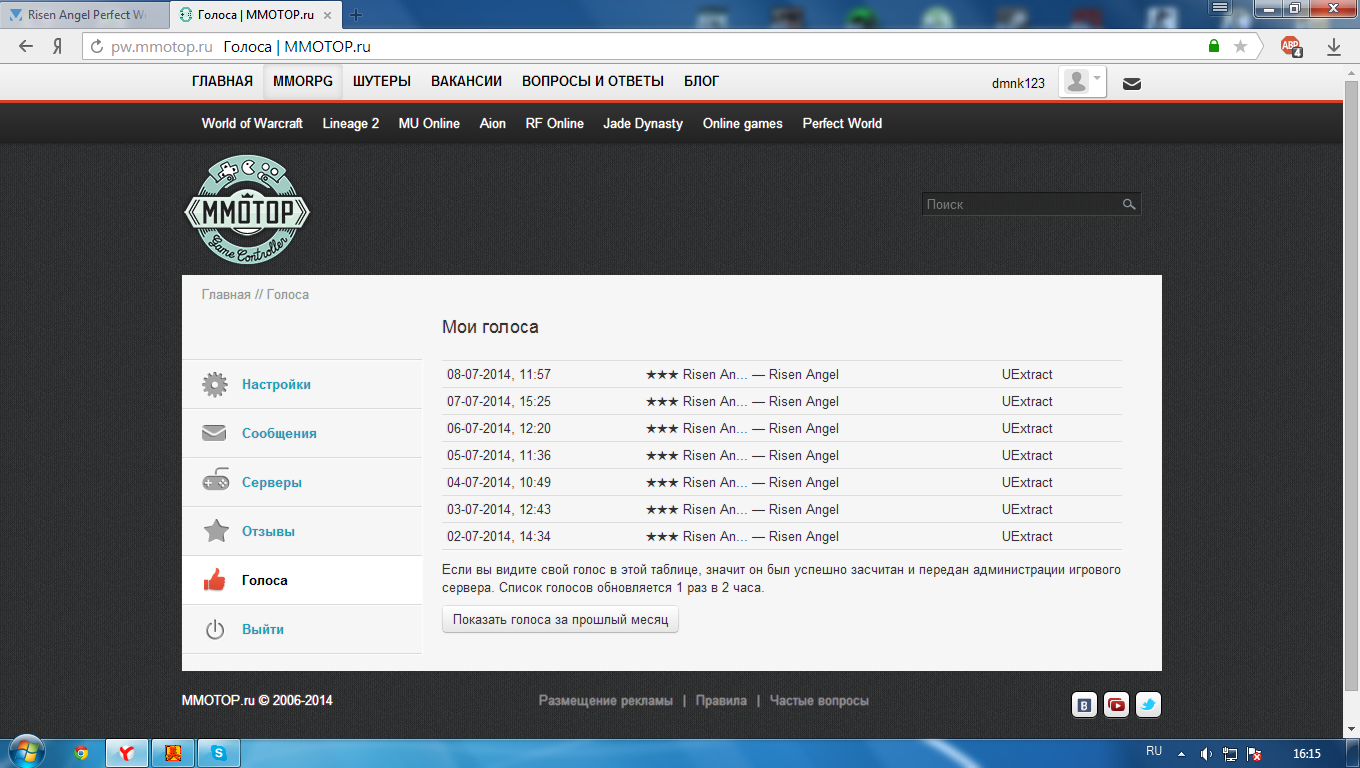The image size is (1360, 768).
Task: Click the Отзывы star icon
Action: click(215, 531)
